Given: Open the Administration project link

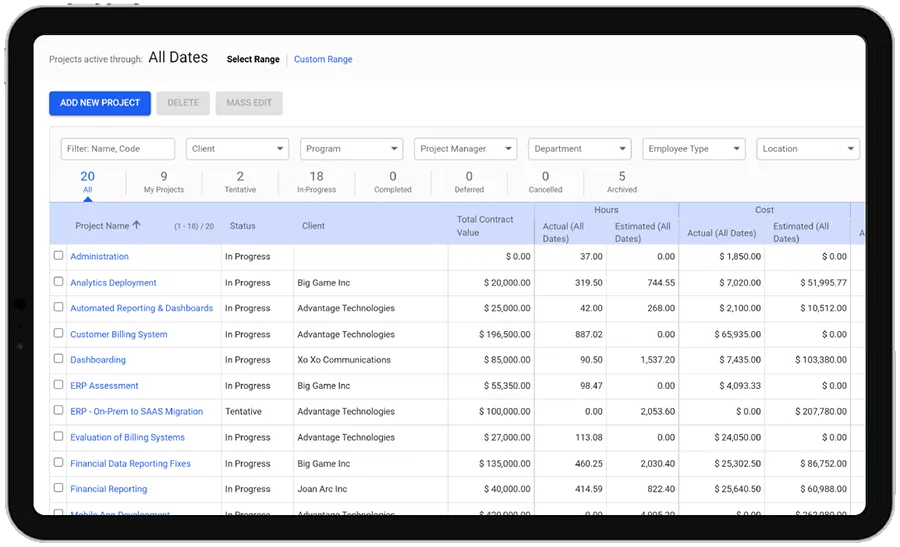Looking at the screenshot, I should 99,257.
